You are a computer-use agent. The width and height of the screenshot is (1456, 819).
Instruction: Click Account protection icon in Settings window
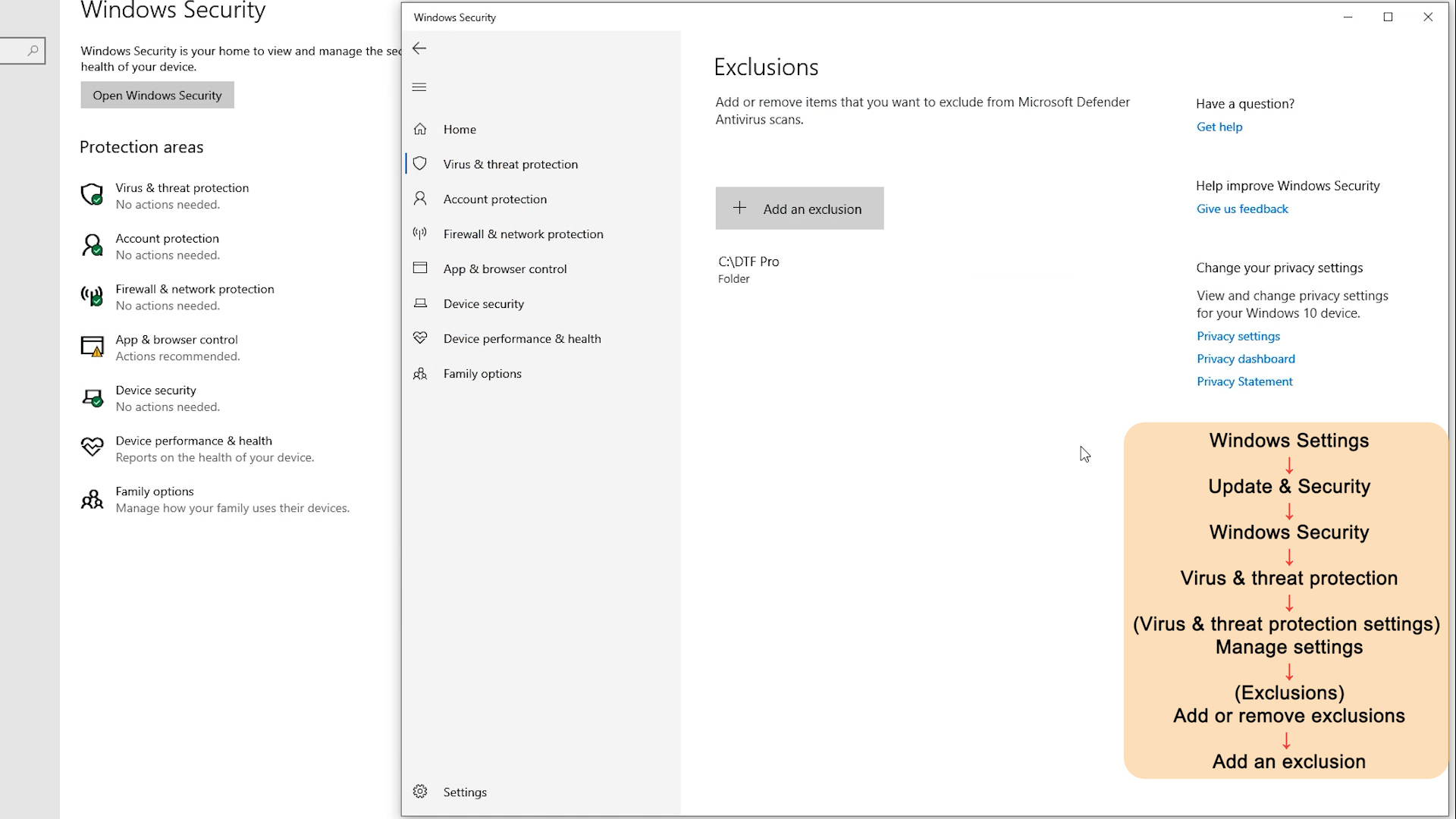(x=92, y=246)
